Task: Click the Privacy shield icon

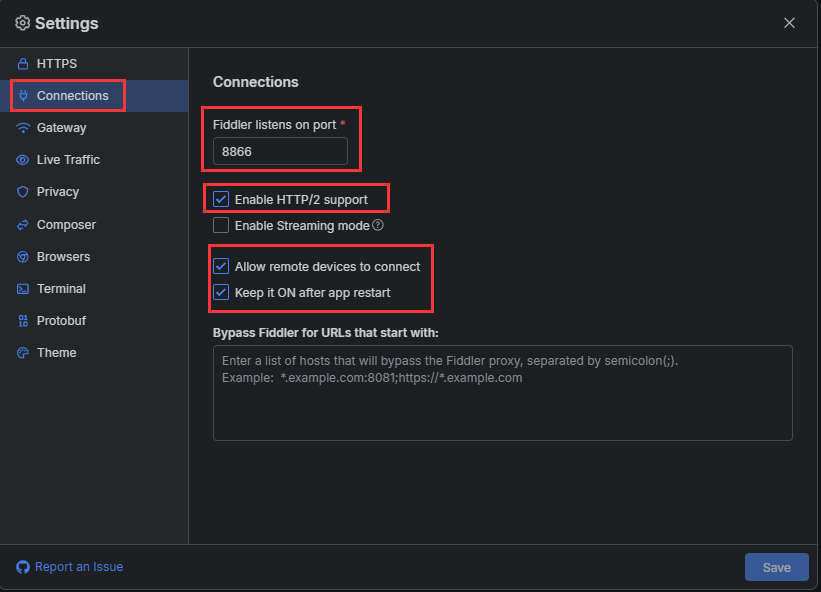Action: click(23, 192)
